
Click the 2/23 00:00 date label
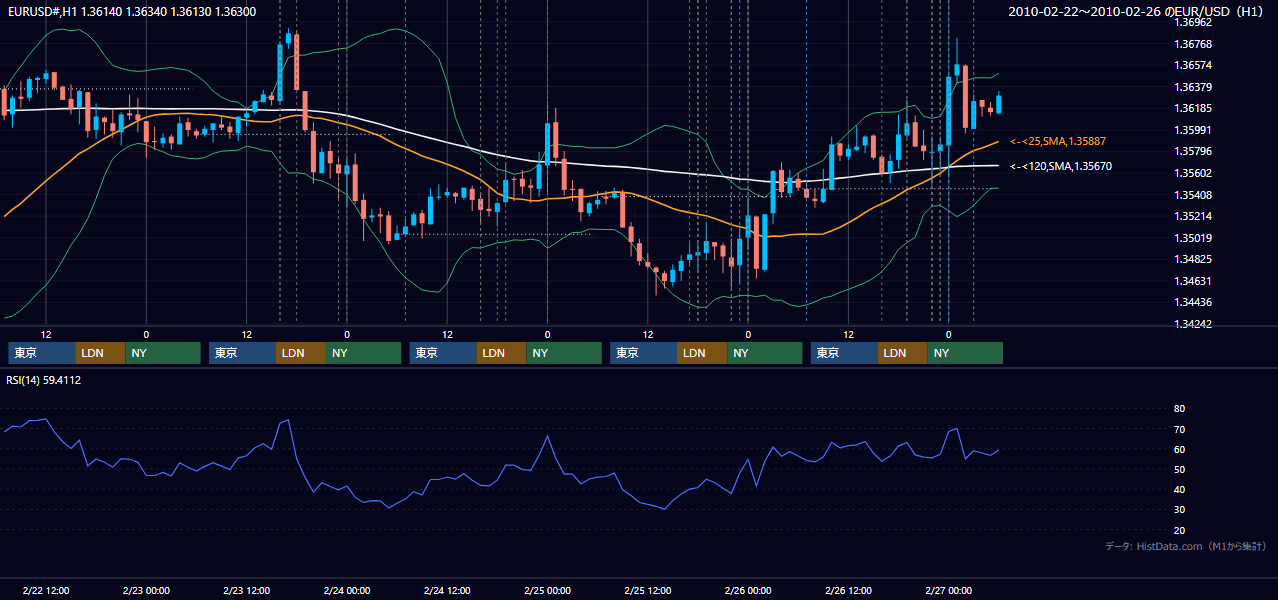(146, 591)
